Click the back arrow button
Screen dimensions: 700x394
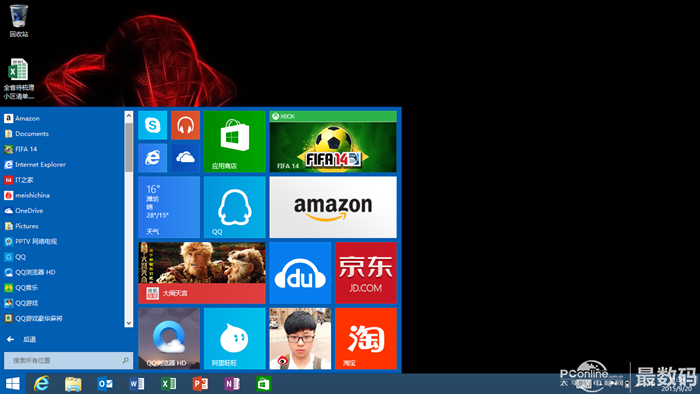pyautogui.click(x=11, y=340)
